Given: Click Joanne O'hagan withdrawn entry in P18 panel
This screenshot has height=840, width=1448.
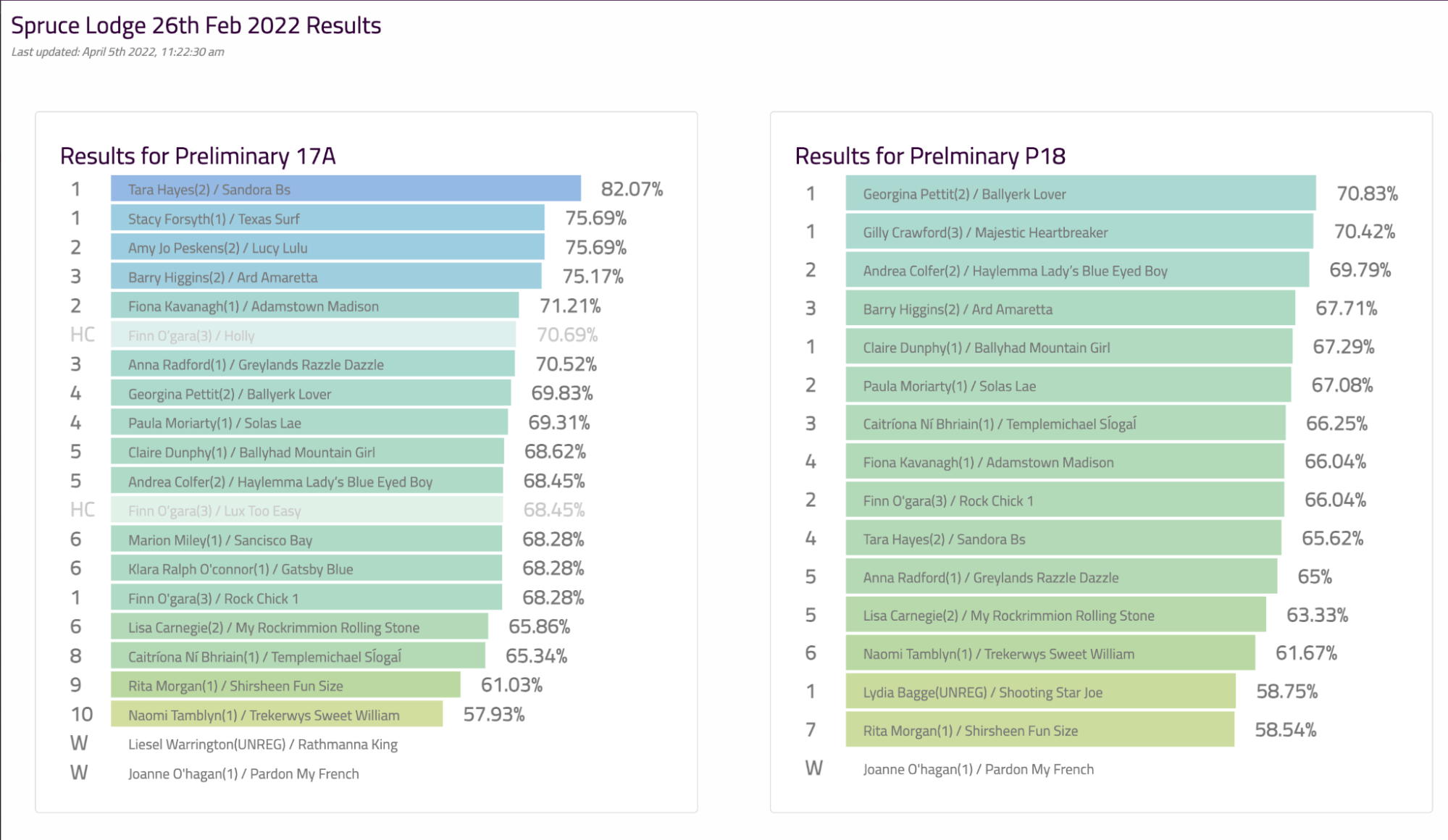Looking at the screenshot, I should (978, 769).
